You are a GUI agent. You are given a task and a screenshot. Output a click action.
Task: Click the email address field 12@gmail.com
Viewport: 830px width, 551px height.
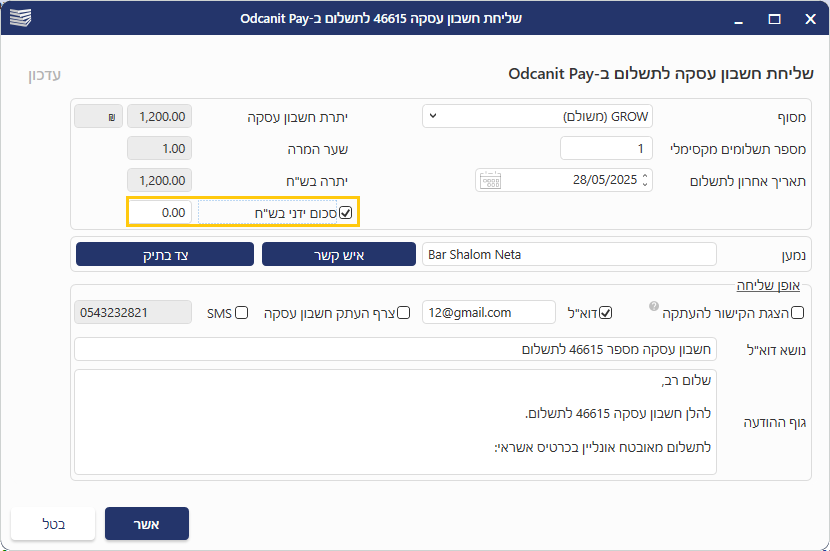tap(488, 313)
